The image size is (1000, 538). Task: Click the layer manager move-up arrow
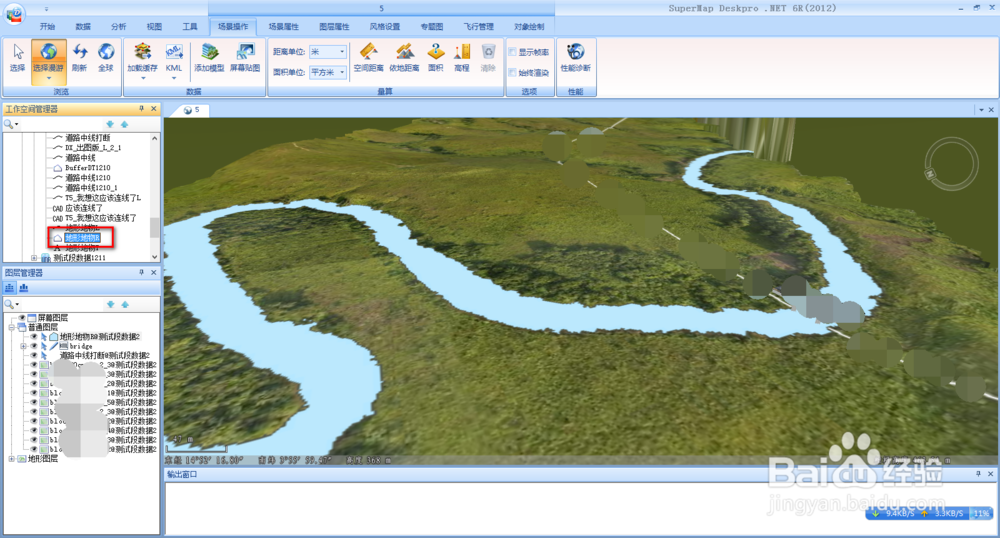(125, 305)
